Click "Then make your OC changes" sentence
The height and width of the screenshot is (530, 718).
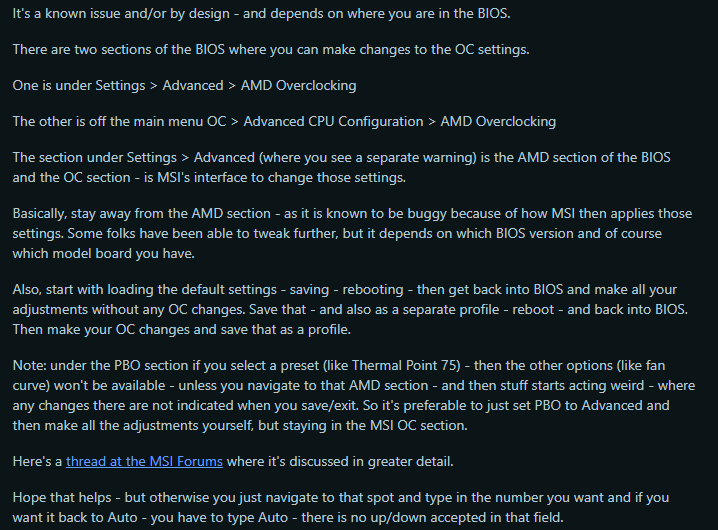pos(181,329)
